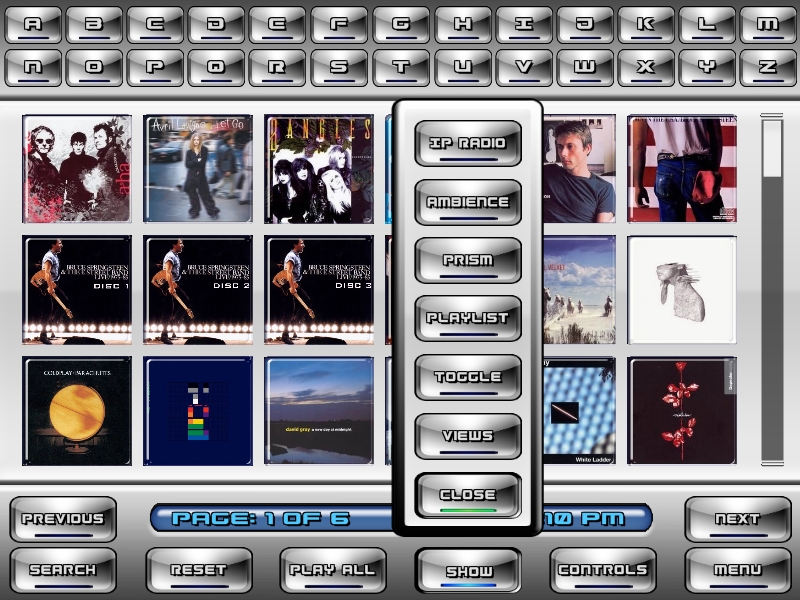This screenshot has height=600, width=800.
Task: Select the horses on beach album cover
Action: coord(579,290)
